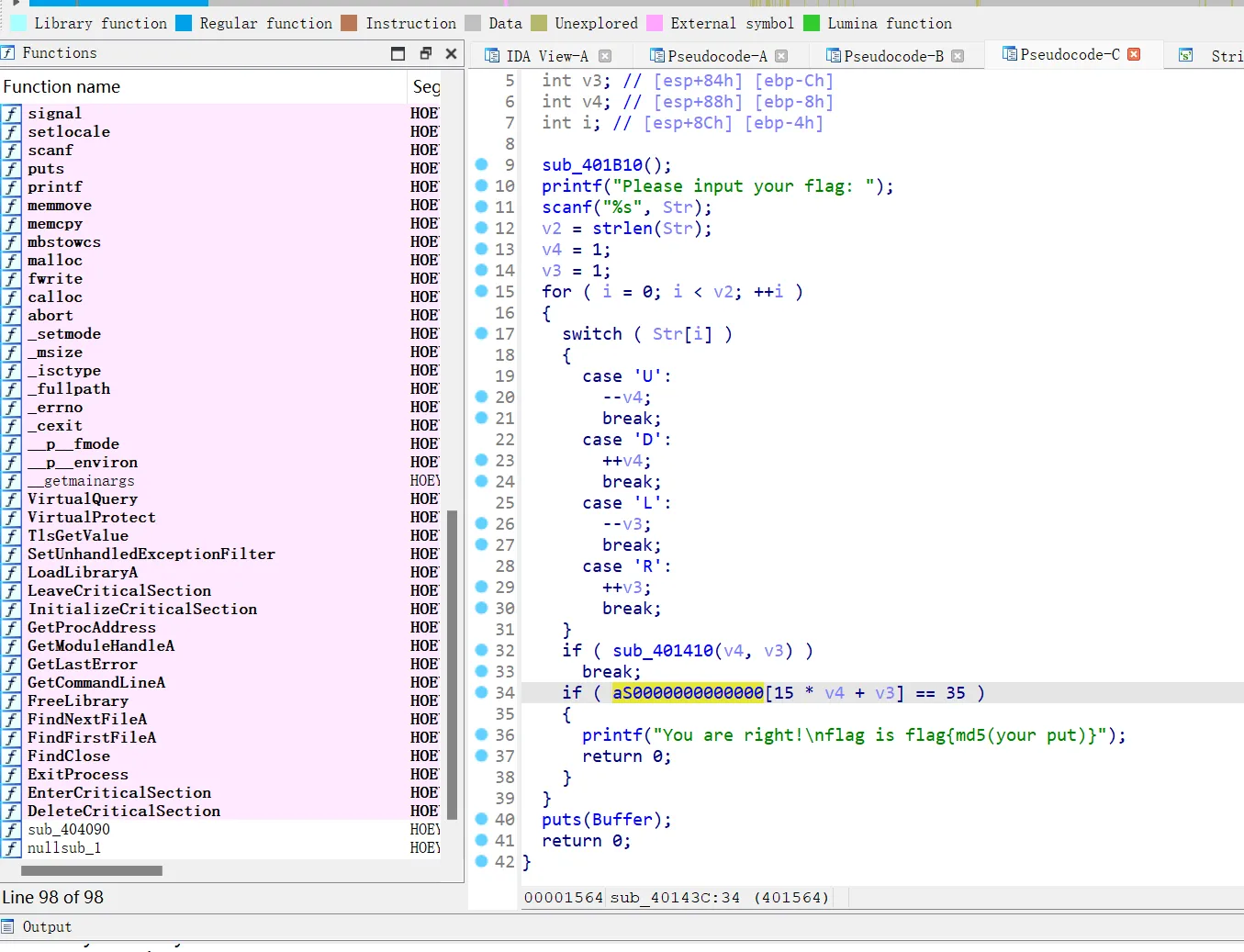Screen dimensions: 1244x952
Task: Close the Pseudocode-C tab
Action: pos(1134,54)
